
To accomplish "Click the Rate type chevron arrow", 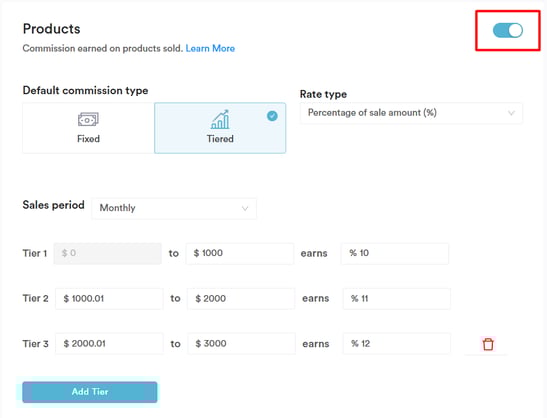I will tap(511, 113).
